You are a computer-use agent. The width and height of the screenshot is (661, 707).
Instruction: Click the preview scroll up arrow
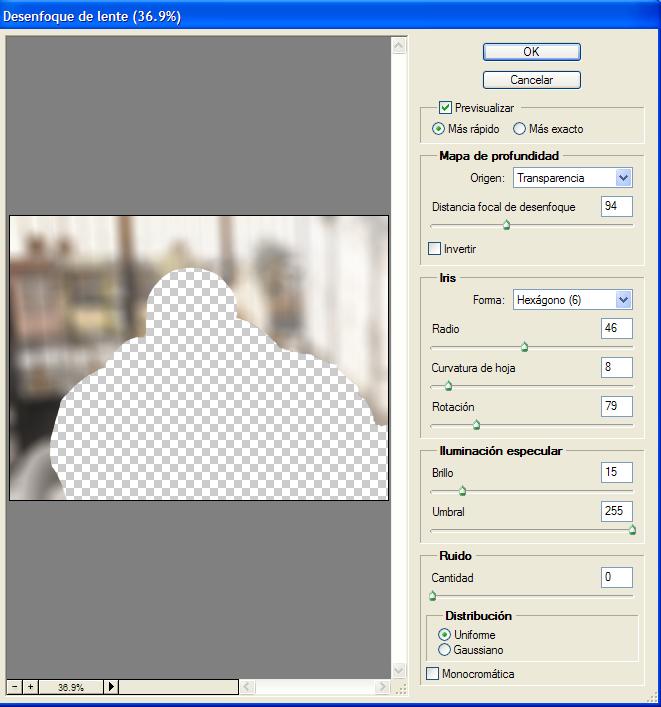tap(399, 46)
